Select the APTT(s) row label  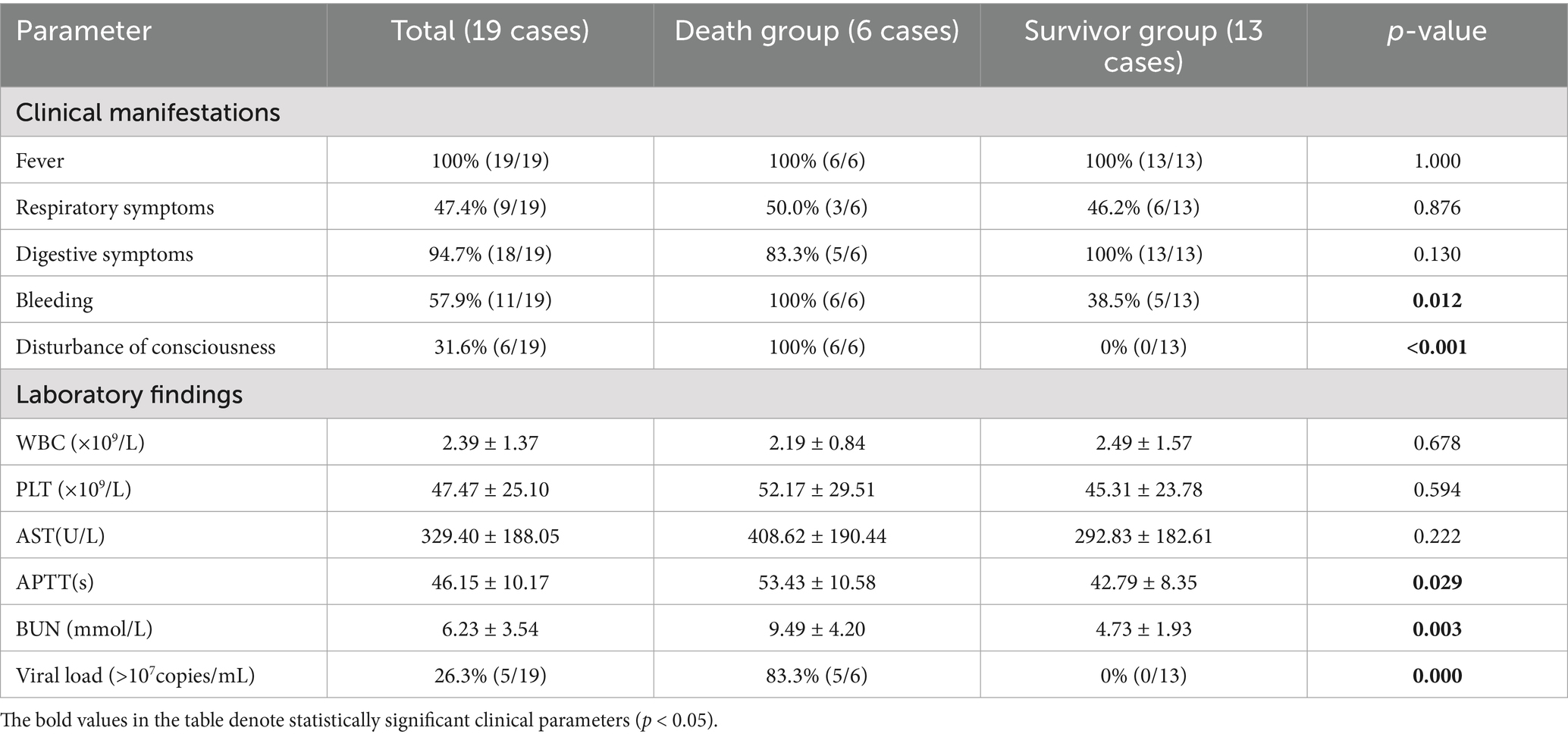(55, 582)
